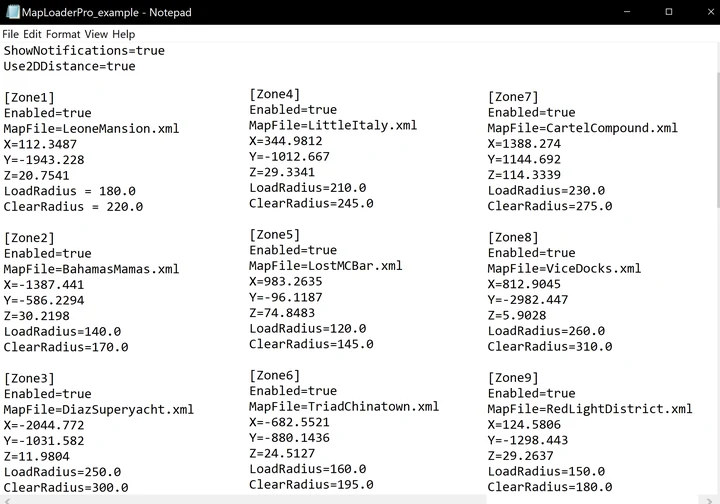720x504 pixels.
Task: Click the horizontal scrollbar thumb at the bottom
Action: pyautogui.click(x=248, y=499)
